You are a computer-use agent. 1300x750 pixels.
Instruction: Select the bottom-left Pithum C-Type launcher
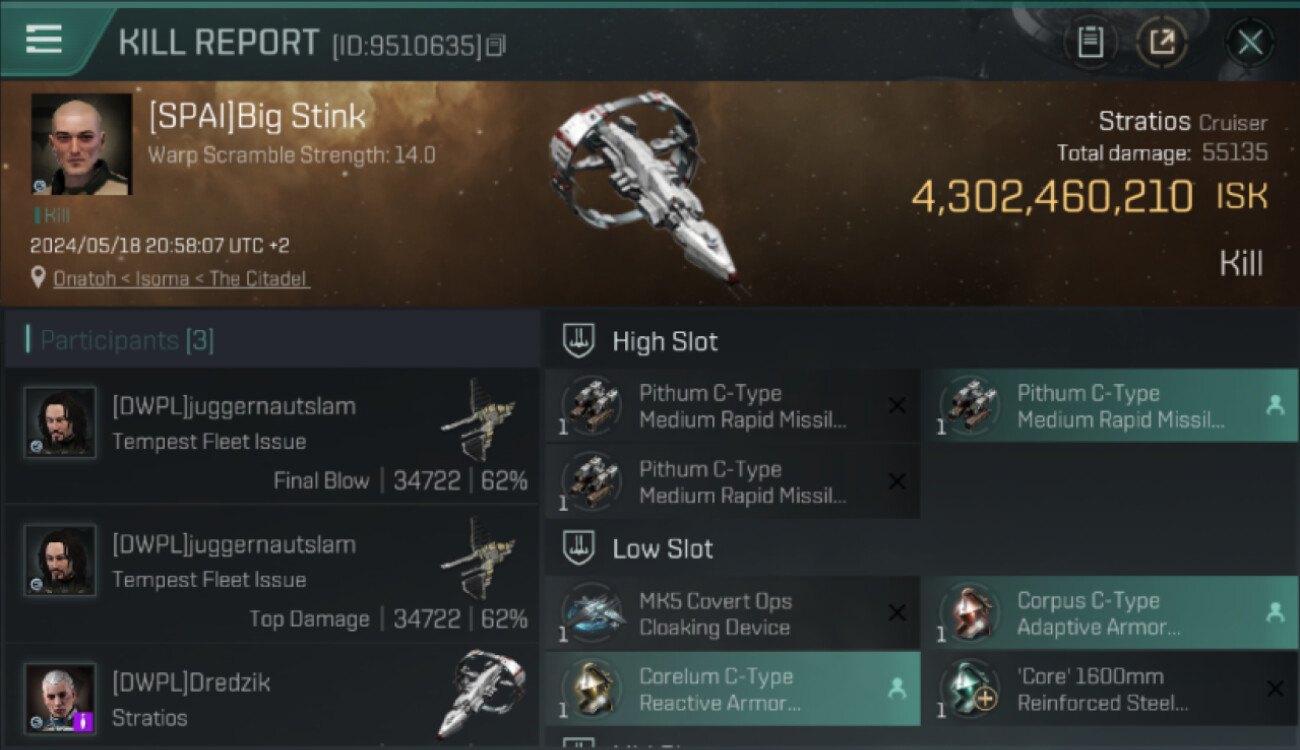tap(732, 482)
